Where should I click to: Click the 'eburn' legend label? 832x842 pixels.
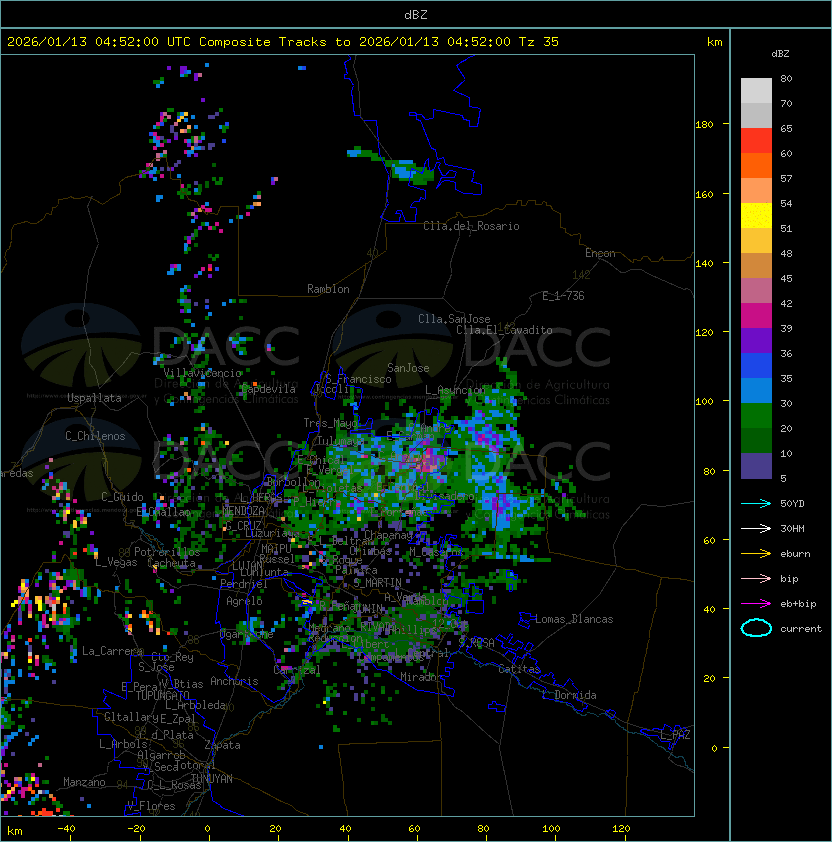[795, 554]
